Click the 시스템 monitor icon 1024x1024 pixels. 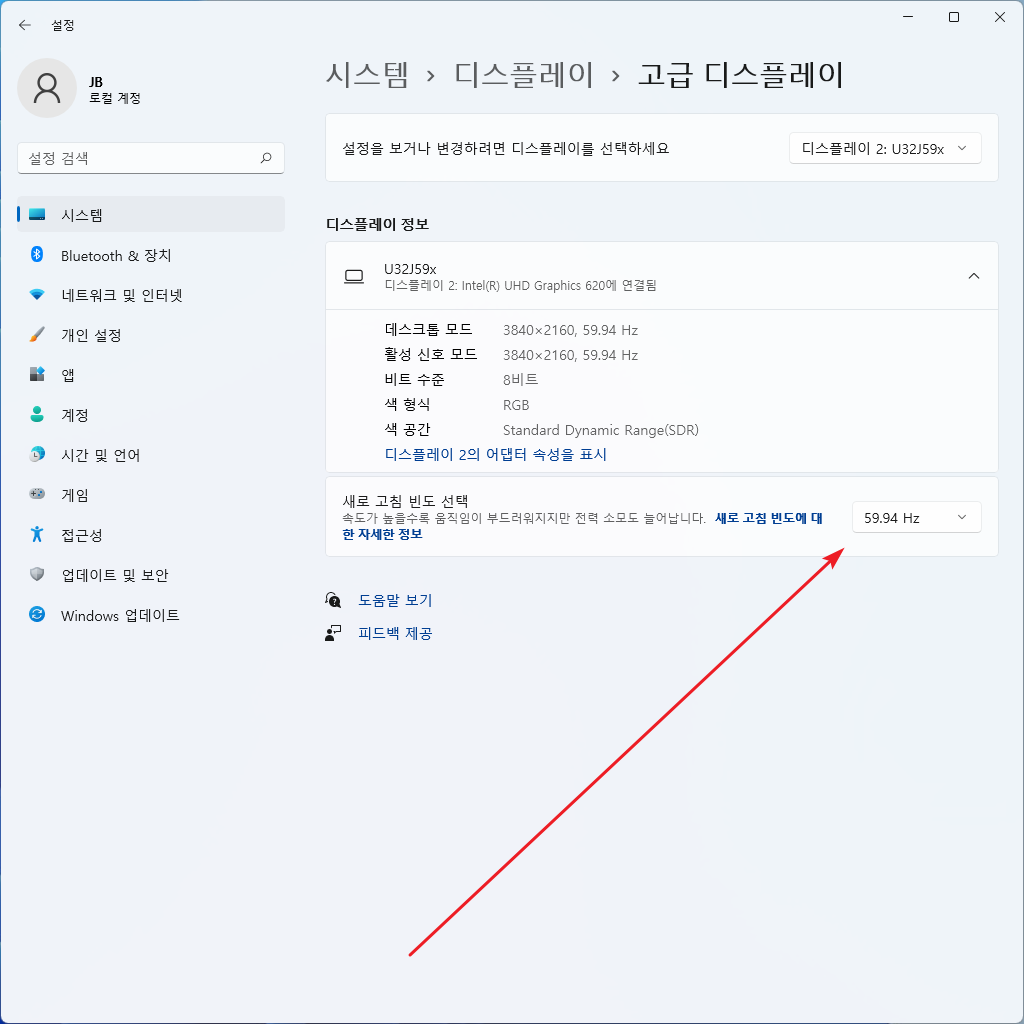click(x=37, y=215)
